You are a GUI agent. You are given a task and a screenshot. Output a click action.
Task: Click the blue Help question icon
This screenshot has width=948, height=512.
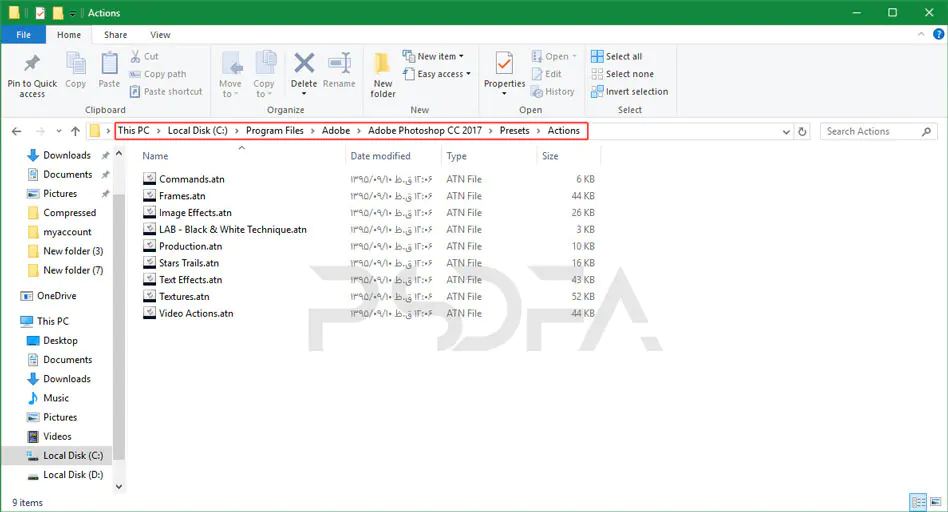[938, 34]
